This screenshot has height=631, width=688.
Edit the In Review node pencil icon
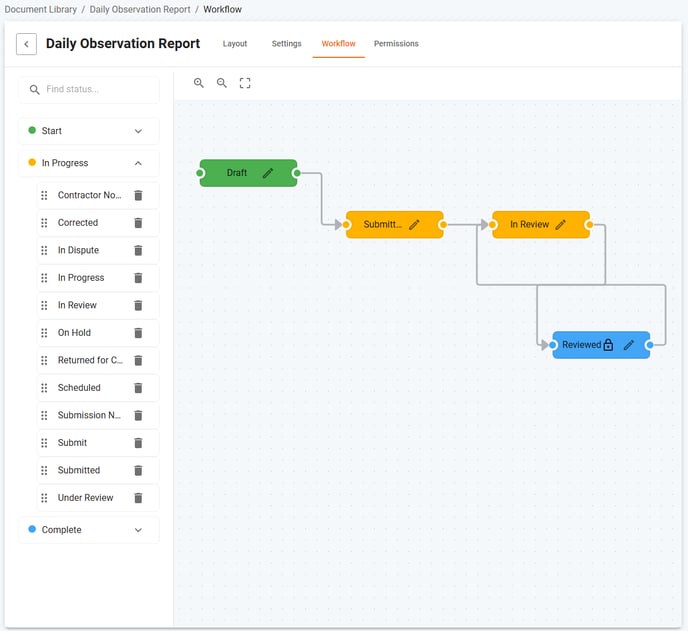click(x=560, y=225)
